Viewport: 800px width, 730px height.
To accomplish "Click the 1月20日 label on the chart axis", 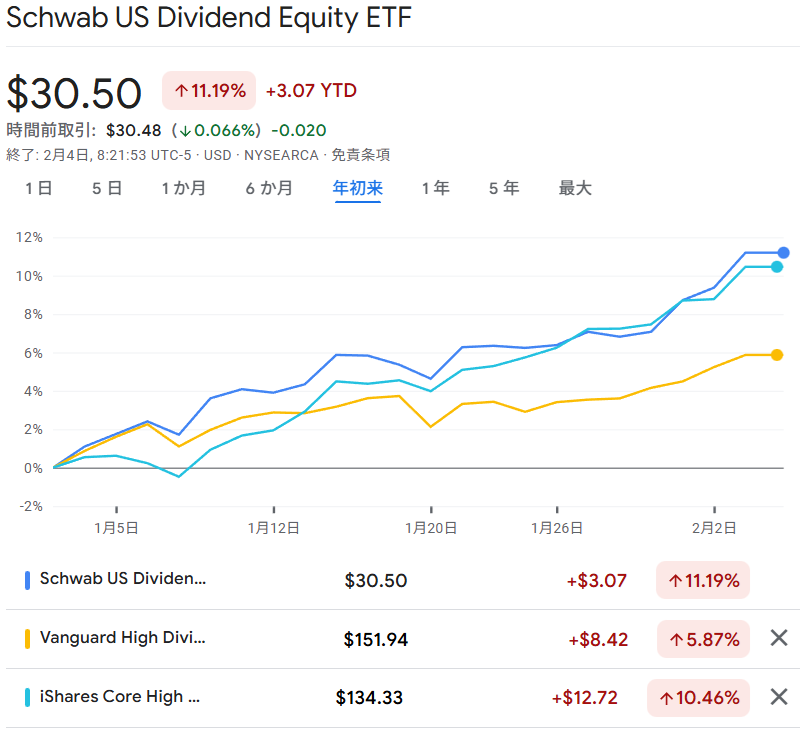I will point(431,527).
